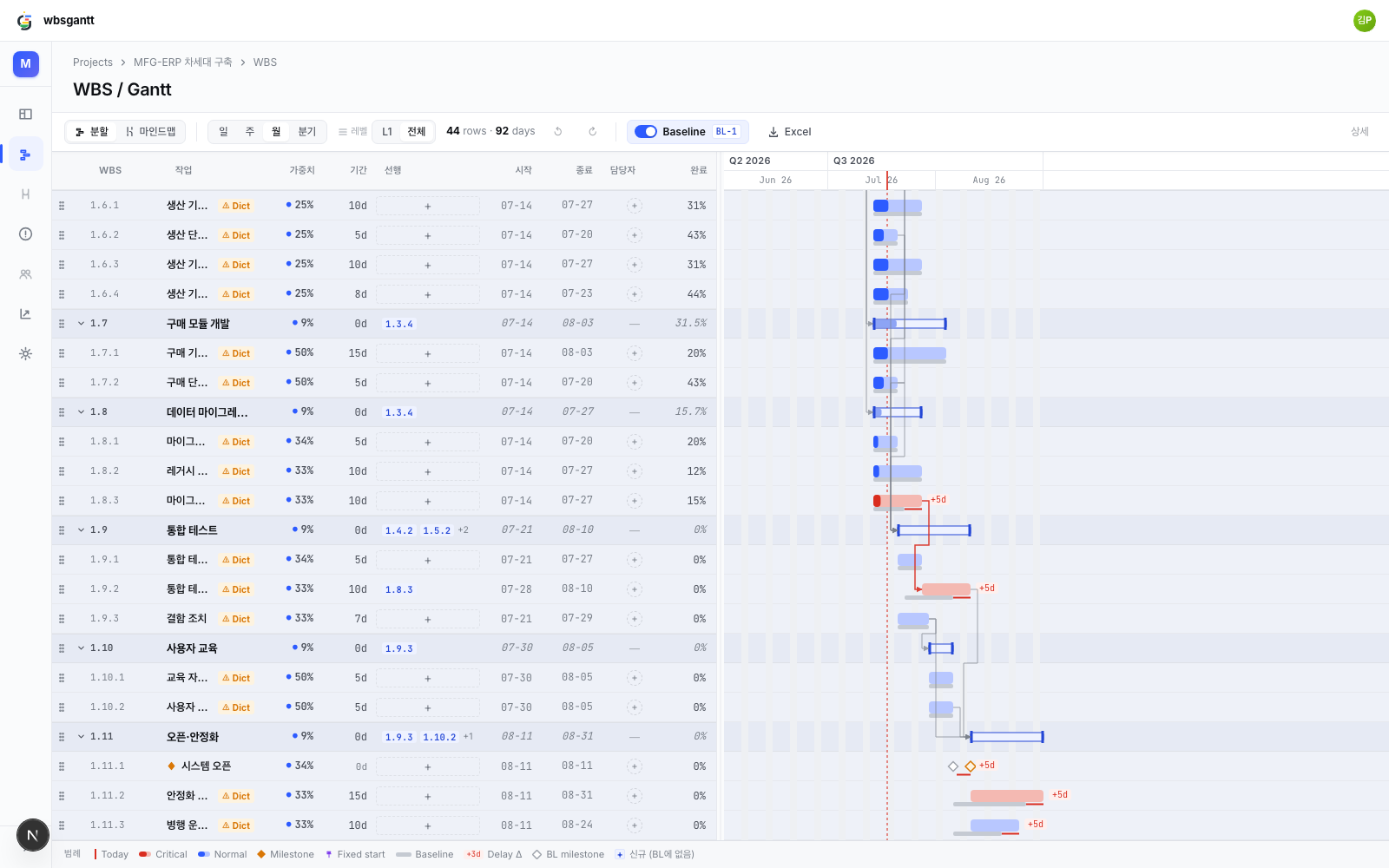Go to MFG-ERP 차세대 구축 breadcrumb
1389x868 pixels.
point(183,62)
